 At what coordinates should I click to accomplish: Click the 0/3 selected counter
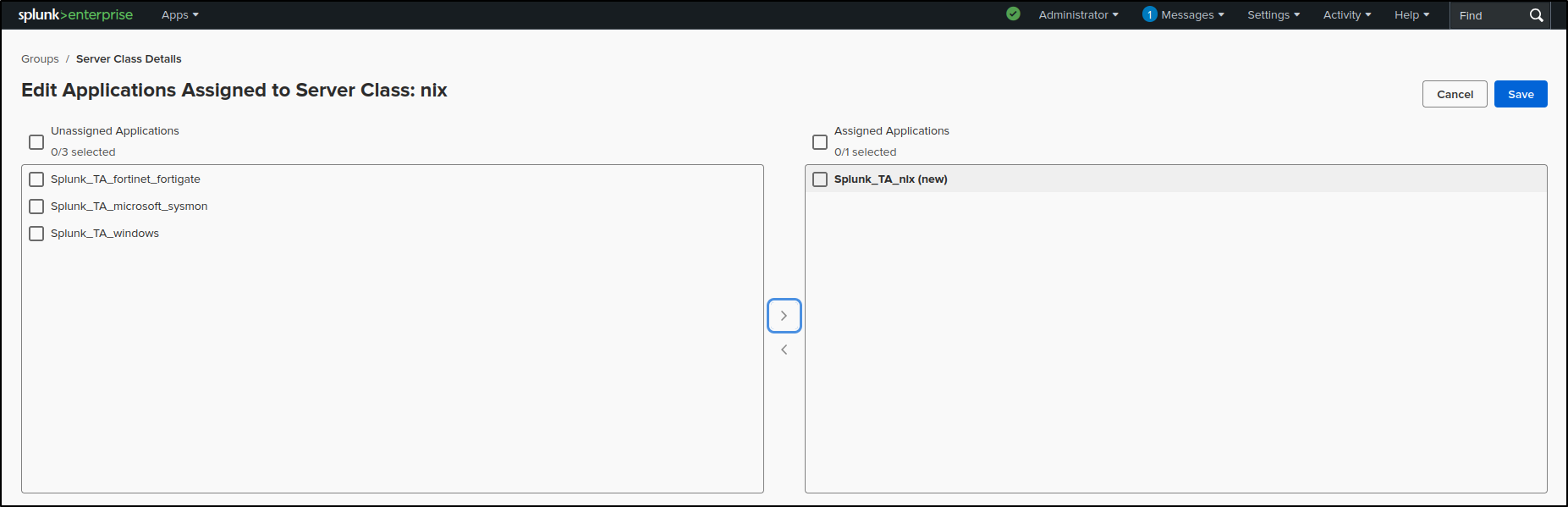click(x=83, y=152)
